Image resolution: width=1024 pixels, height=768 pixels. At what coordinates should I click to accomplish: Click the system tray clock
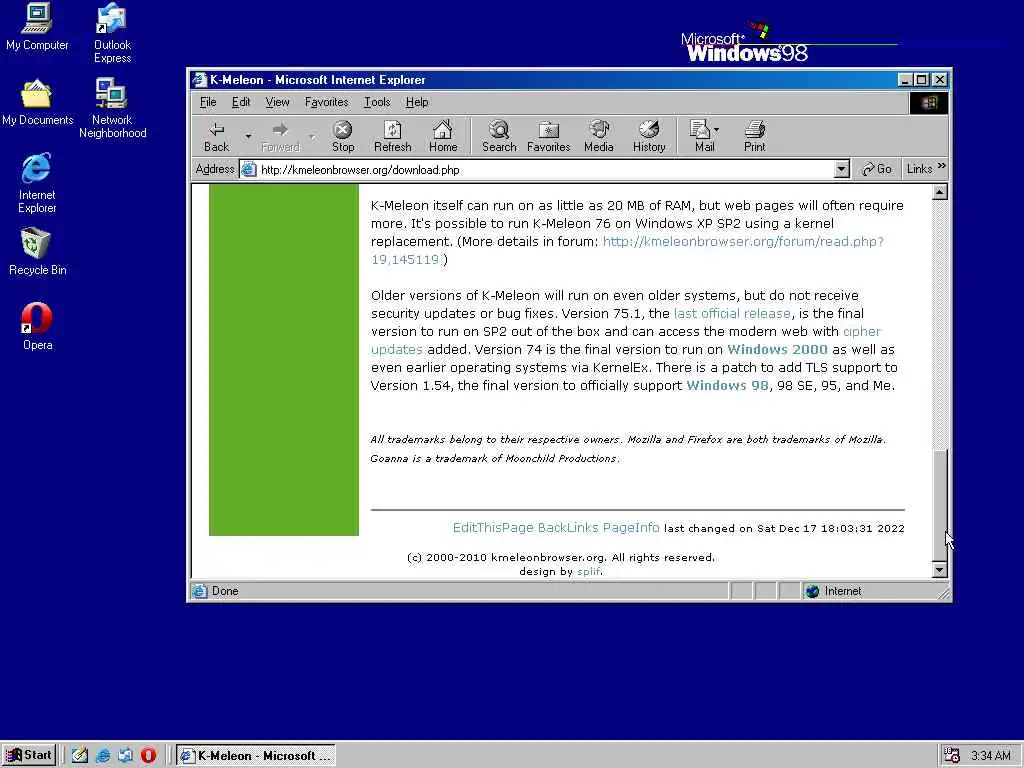click(x=991, y=756)
